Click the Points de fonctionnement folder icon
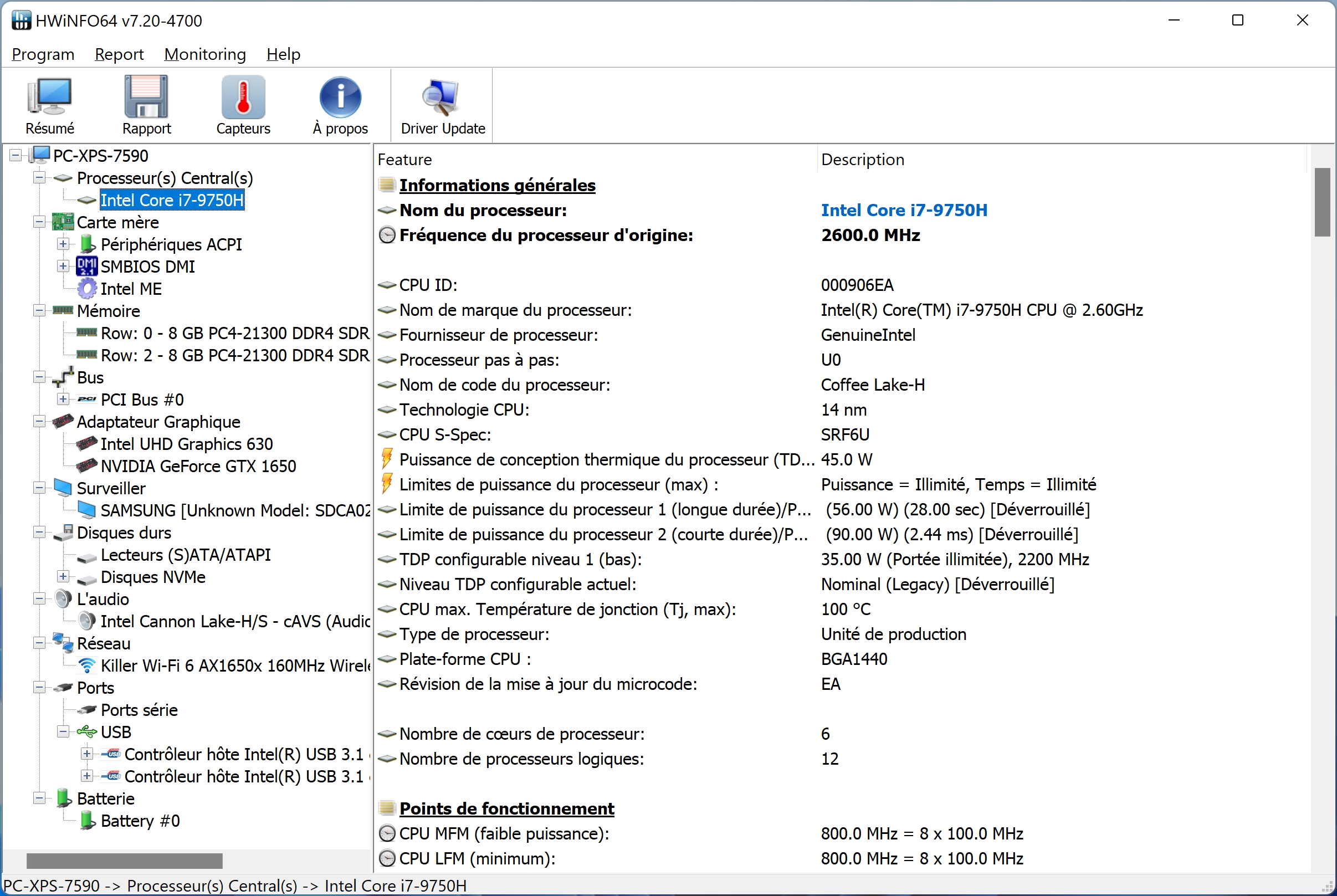 pos(387,808)
